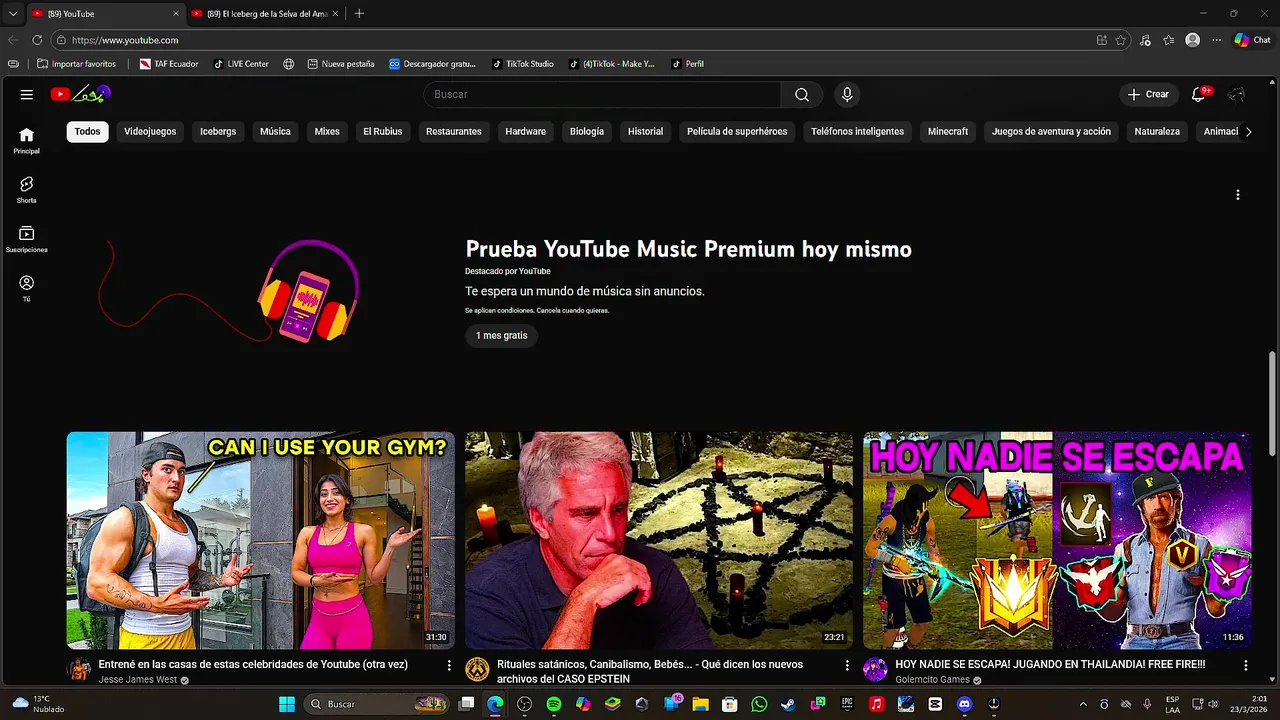Select the Teléfonos inteligentes chip
1280x720 pixels.
(x=858, y=132)
